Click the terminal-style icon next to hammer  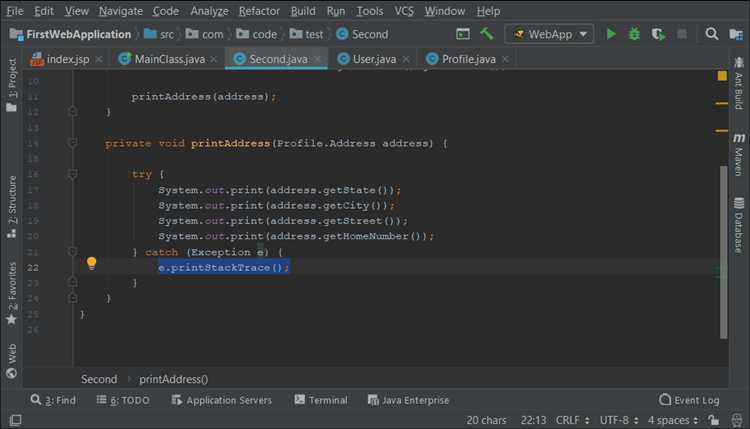click(x=463, y=34)
